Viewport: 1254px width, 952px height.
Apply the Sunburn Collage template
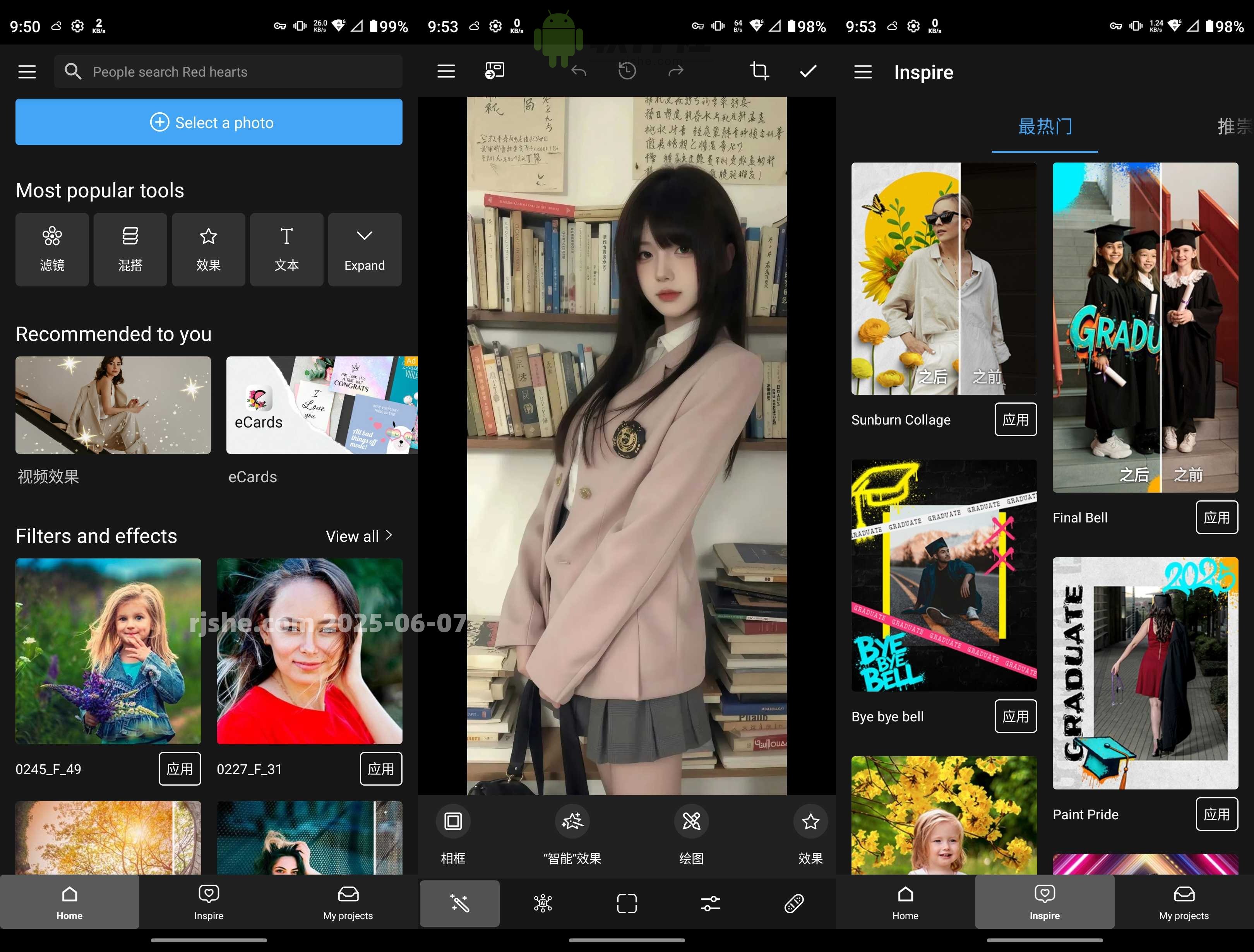coord(1015,419)
